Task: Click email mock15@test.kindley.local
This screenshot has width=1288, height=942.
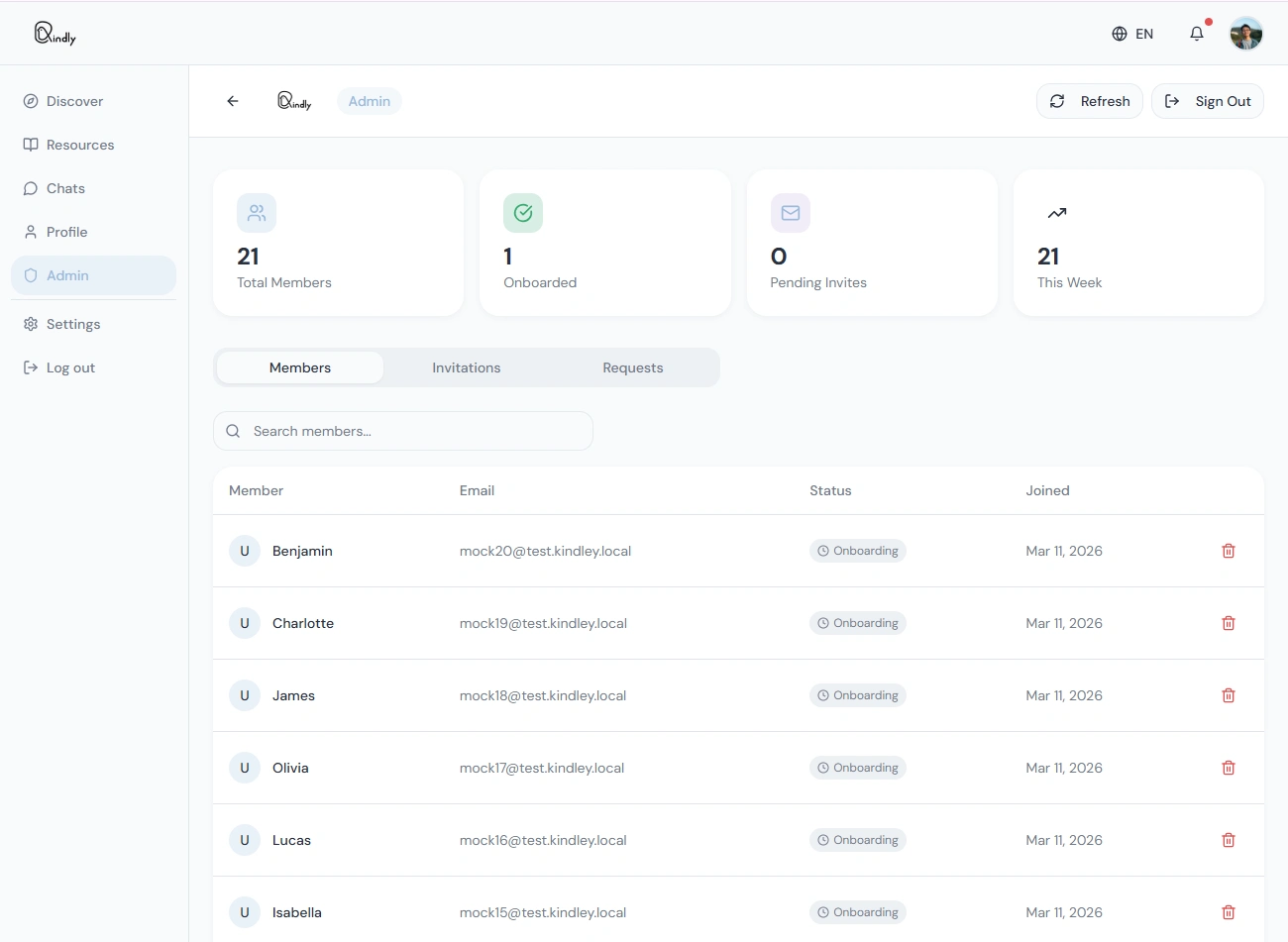Action: click(x=543, y=912)
